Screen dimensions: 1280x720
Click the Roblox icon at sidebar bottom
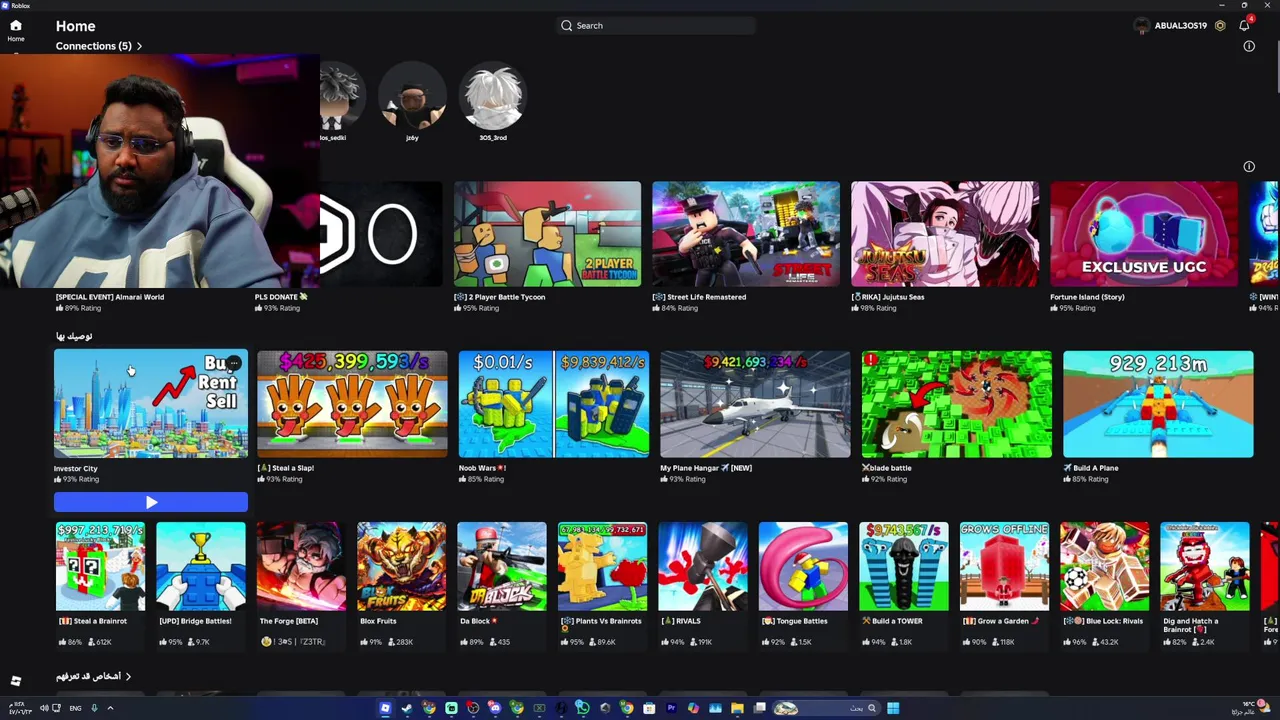(15, 681)
